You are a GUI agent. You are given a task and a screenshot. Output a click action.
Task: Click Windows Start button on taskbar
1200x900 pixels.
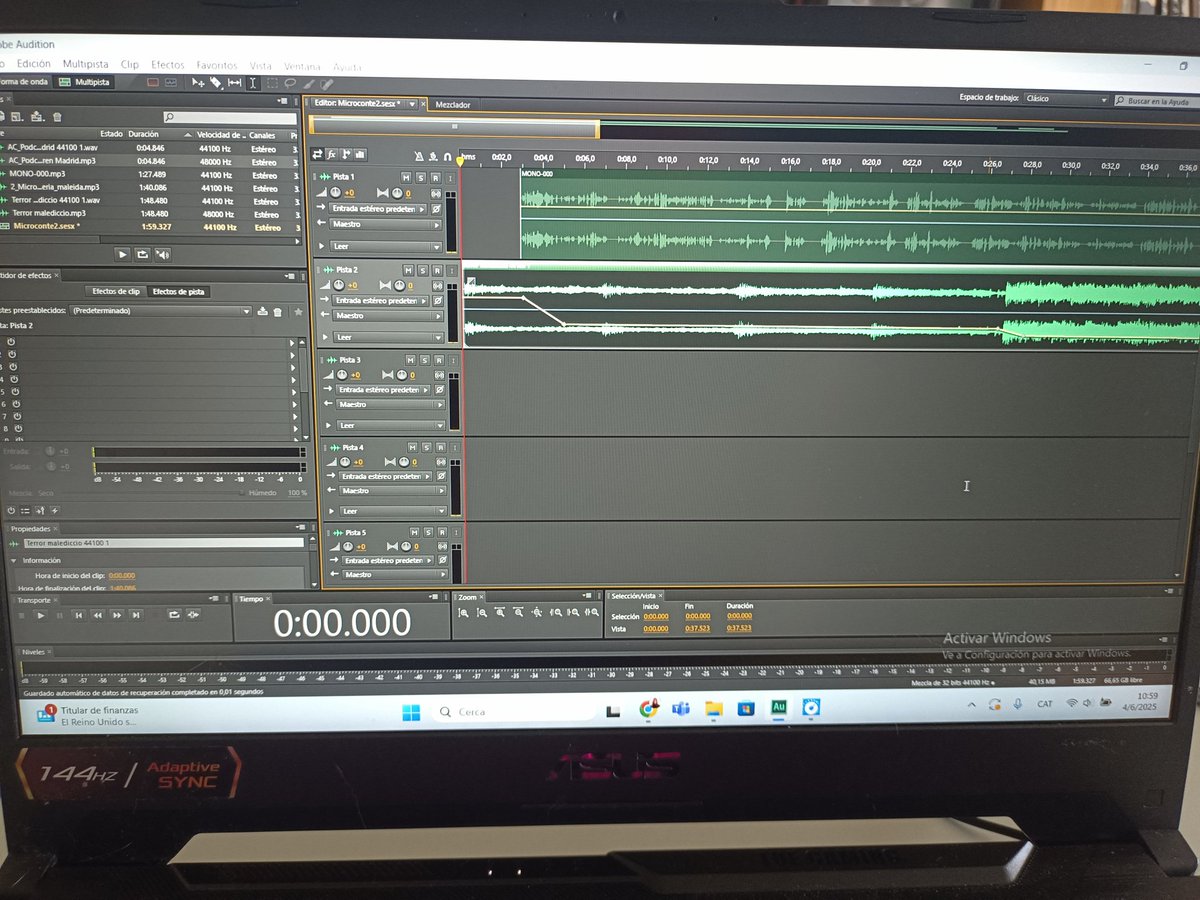tap(411, 711)
